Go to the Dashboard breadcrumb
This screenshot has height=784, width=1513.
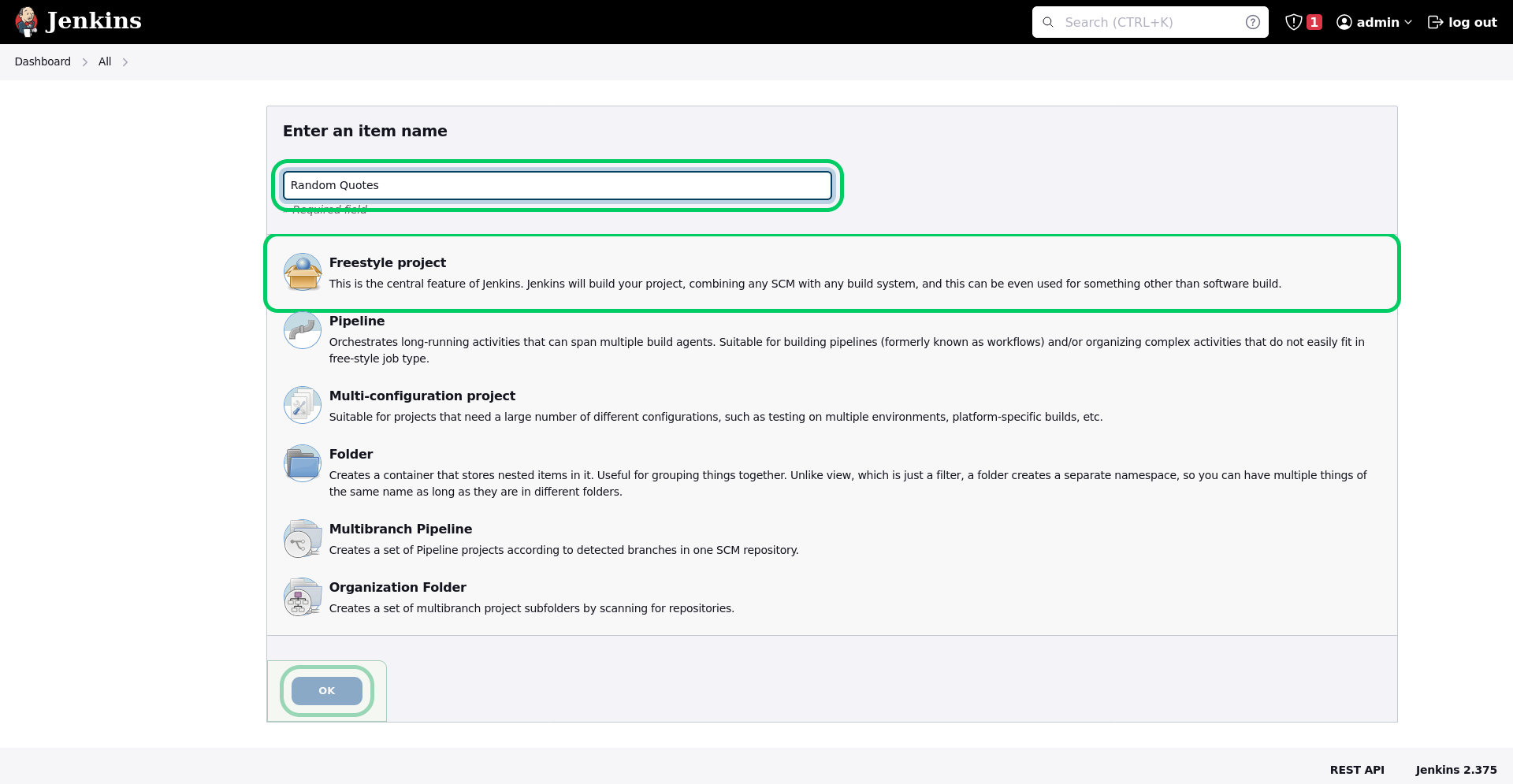point(43,61)
